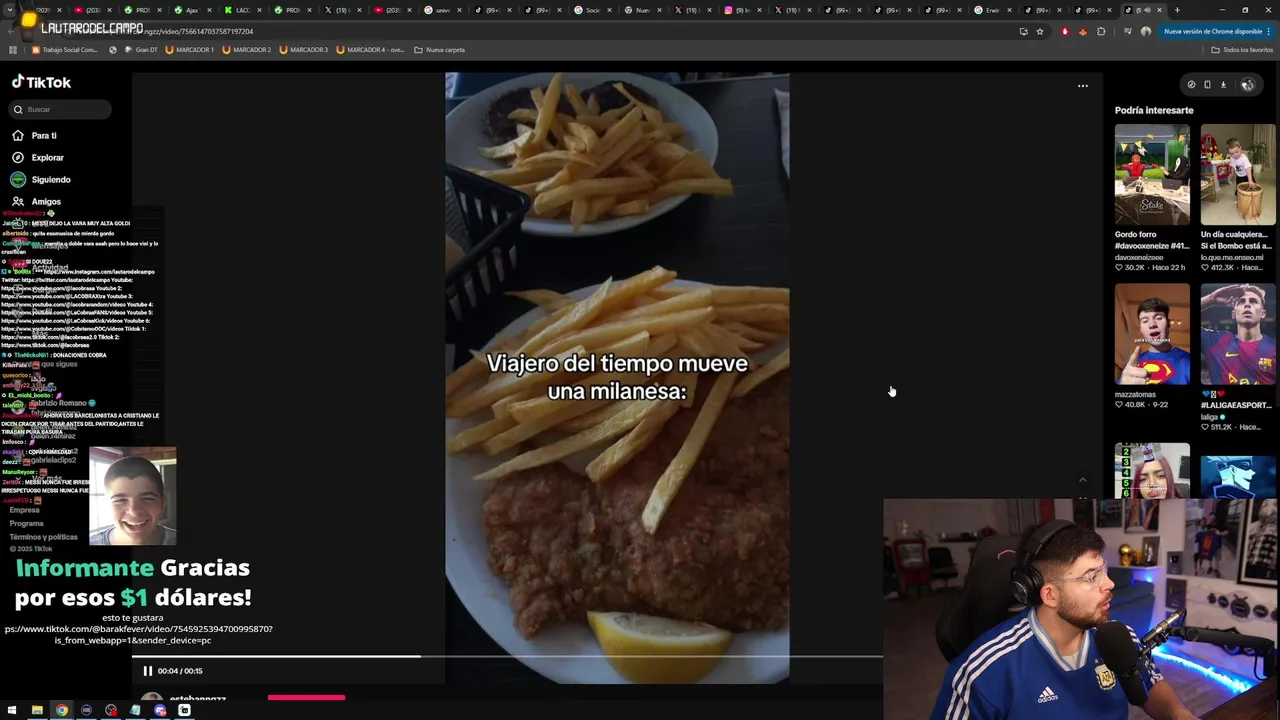This screenshot has width=1280, height=720.
Task: Open File Explorer from the taskbar
Action: click(37, 710)
